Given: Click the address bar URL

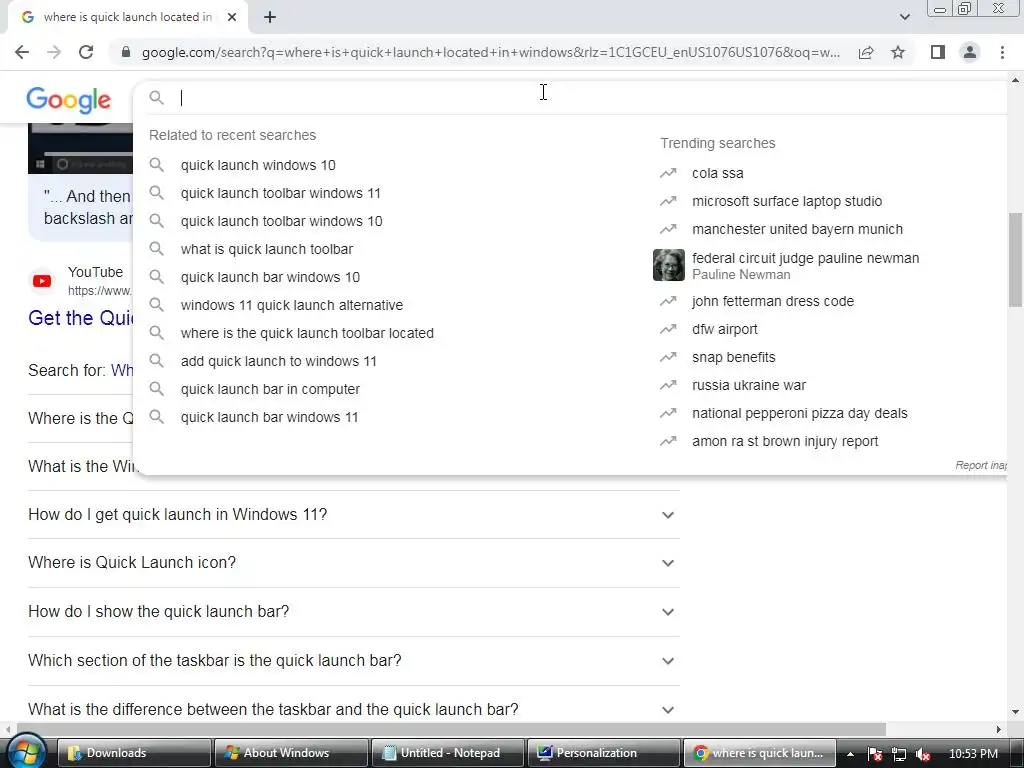Looking at the screenshot, I should click(490, 52).
